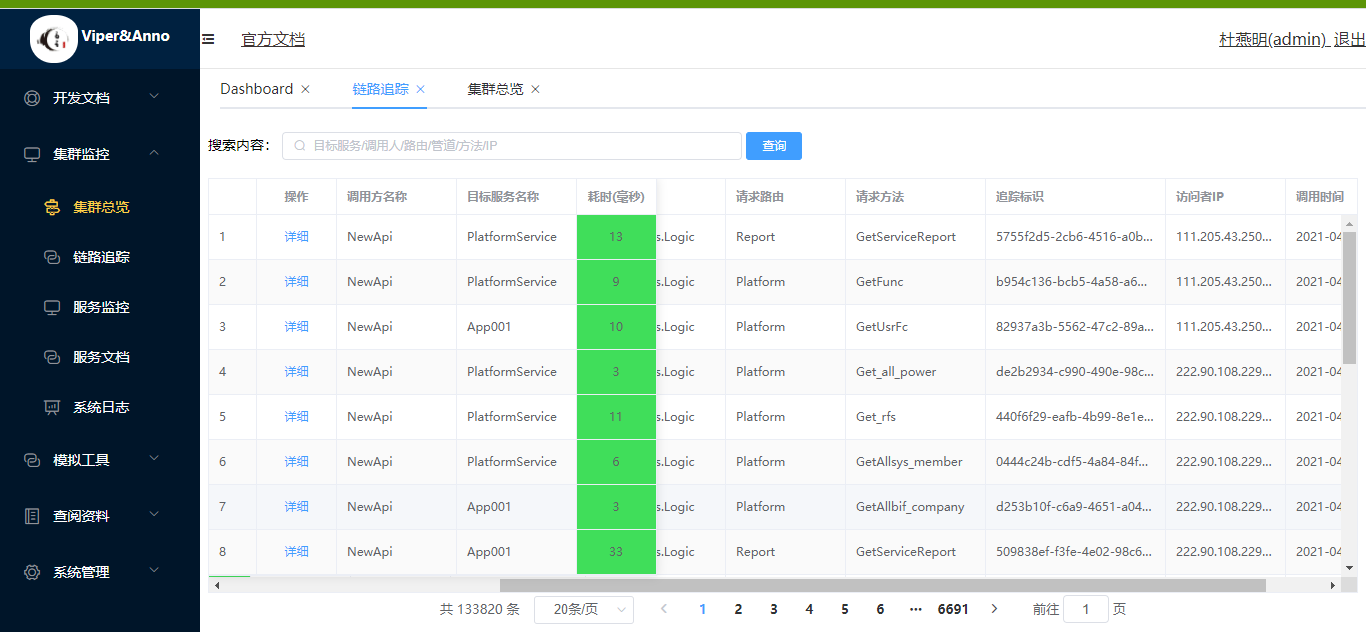Click the 服务文档 sidebar icon
This screenshot has width=1366, height=632.
52,357
